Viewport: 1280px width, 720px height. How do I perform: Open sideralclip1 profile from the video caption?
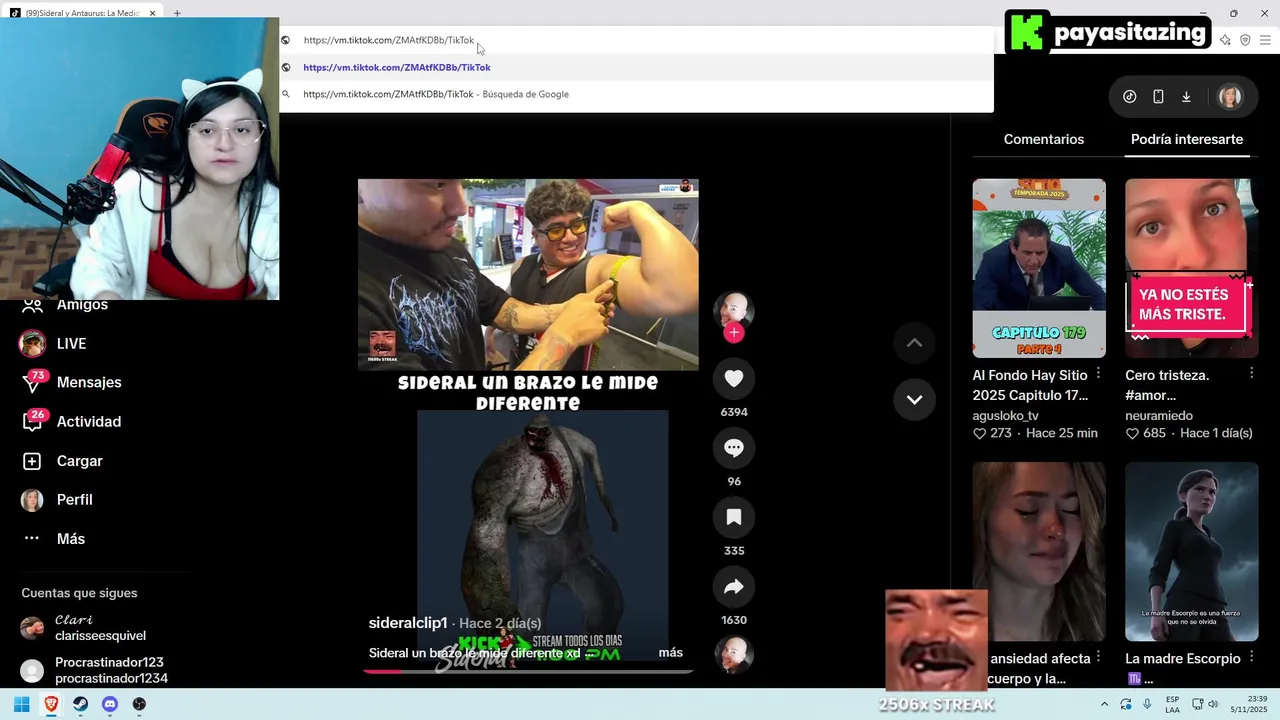coord(408,623)
